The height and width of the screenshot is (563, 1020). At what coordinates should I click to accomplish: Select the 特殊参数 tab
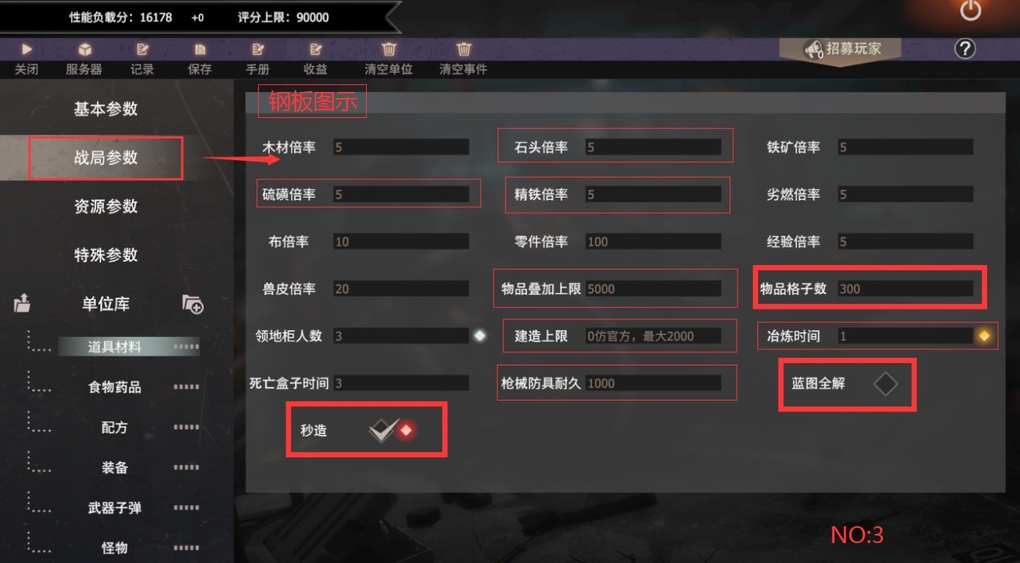(106, 254)
